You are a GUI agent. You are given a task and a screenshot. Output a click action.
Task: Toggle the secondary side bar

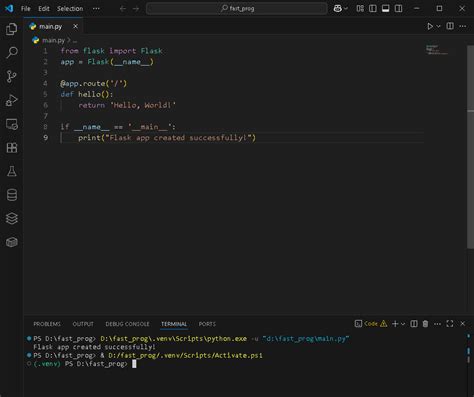(398, 9)
